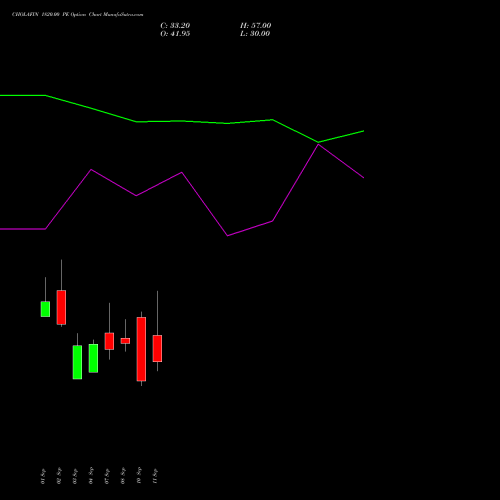Click the 03 Sep date label
Screen dimensions: 500x500
[x=75, y=476]
